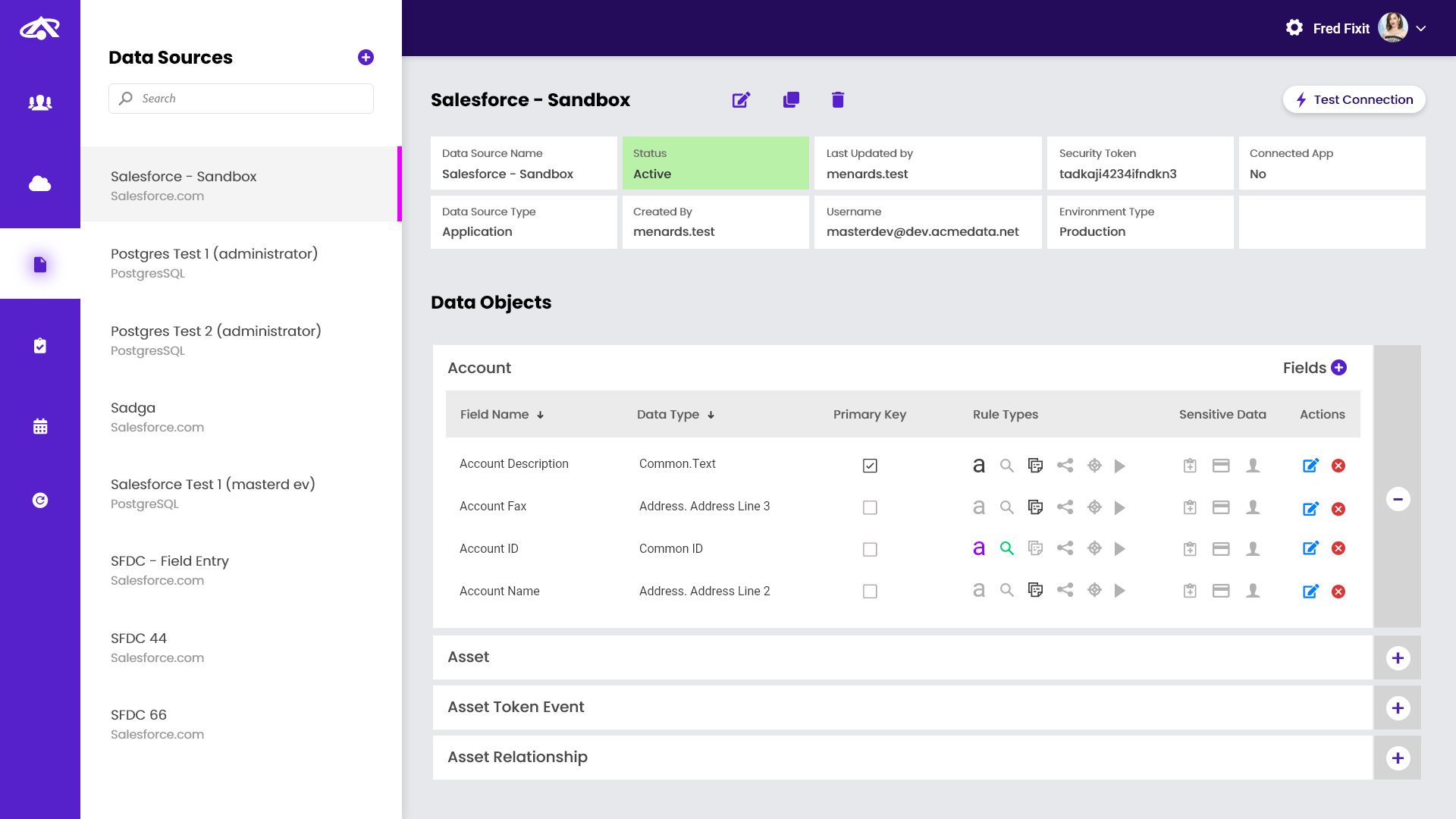1456x819 pixels.
Task: Click the Test Connection button
Action: (1354, 99)
